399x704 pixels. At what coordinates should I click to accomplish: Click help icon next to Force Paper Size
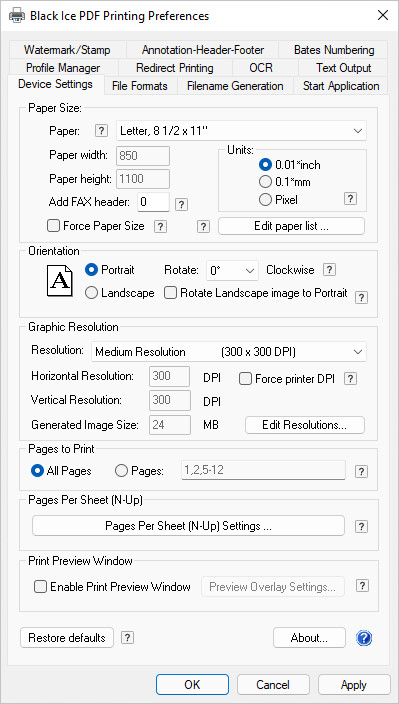tap(160, 226)
